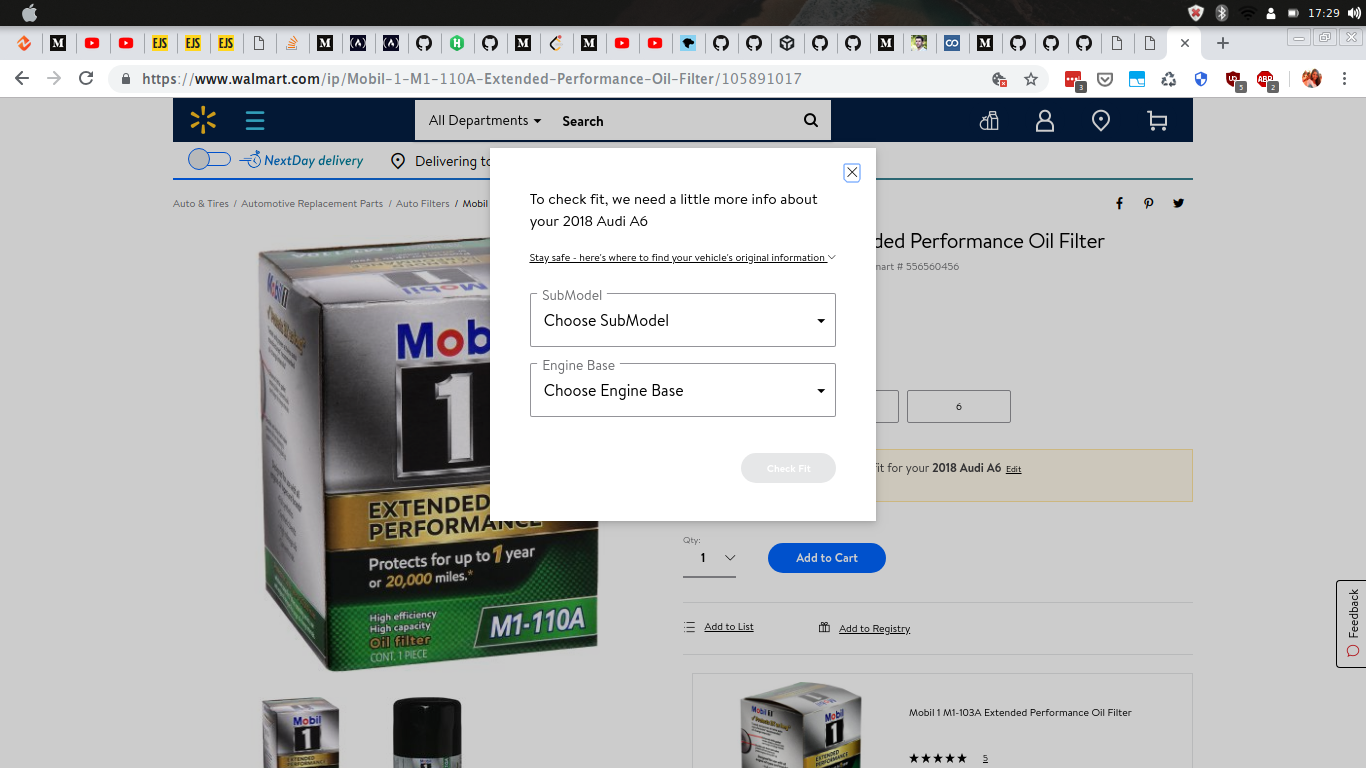Click the Add to Registry link
The image size is (1366, 768).
(874, 629)
